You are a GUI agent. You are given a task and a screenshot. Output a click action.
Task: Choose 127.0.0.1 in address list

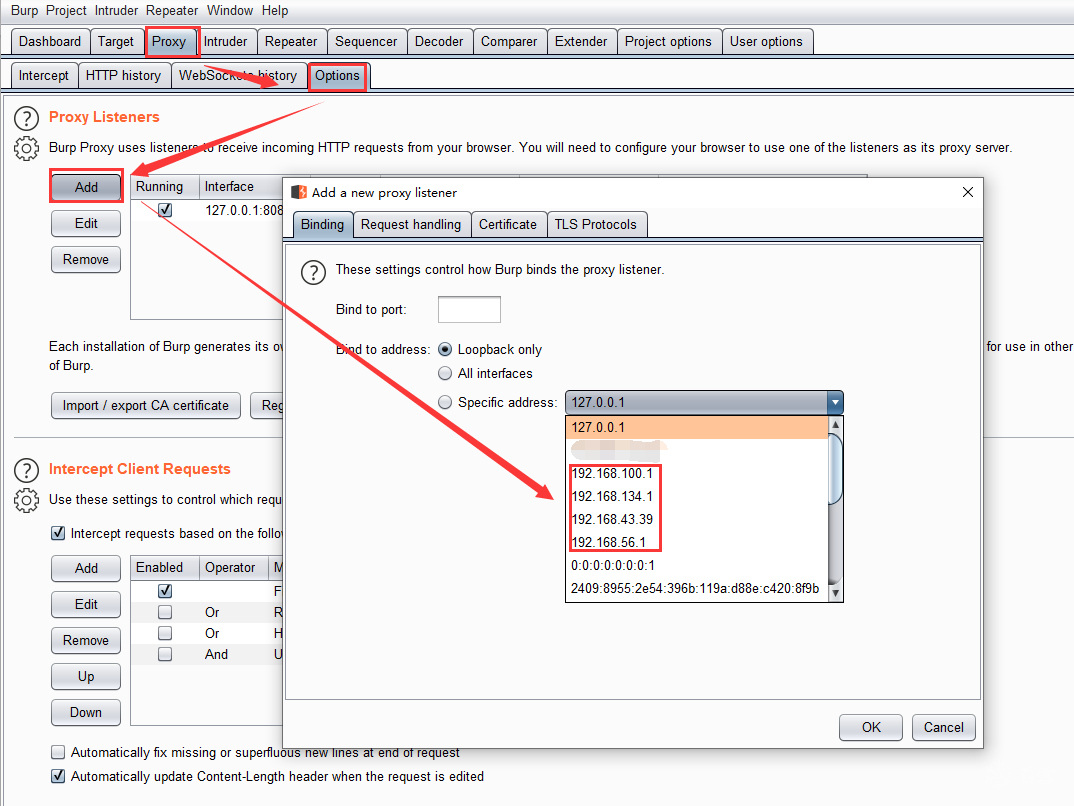[697, 427]
